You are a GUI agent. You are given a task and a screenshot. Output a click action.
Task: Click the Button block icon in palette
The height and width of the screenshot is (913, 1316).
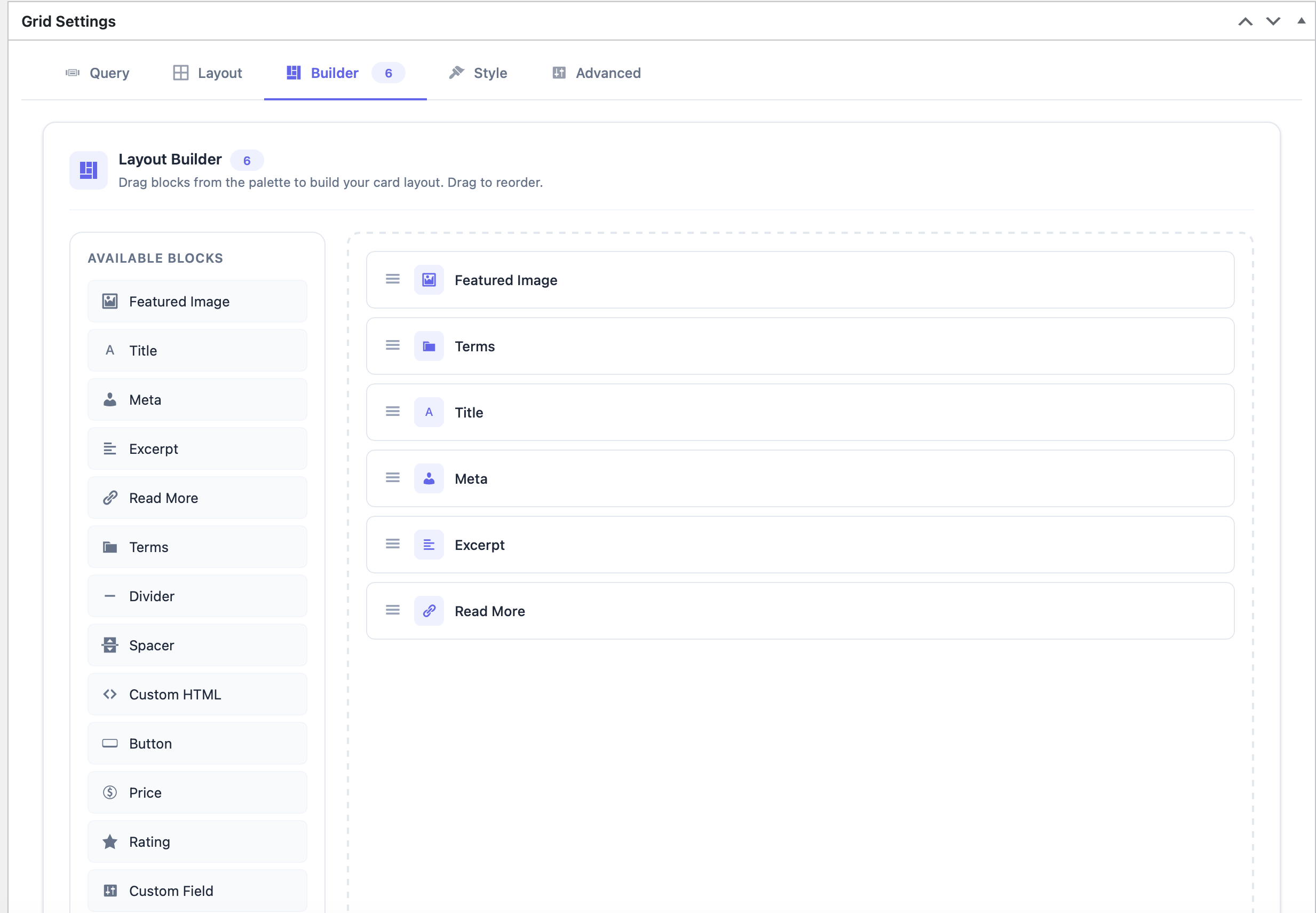point(110,744)
